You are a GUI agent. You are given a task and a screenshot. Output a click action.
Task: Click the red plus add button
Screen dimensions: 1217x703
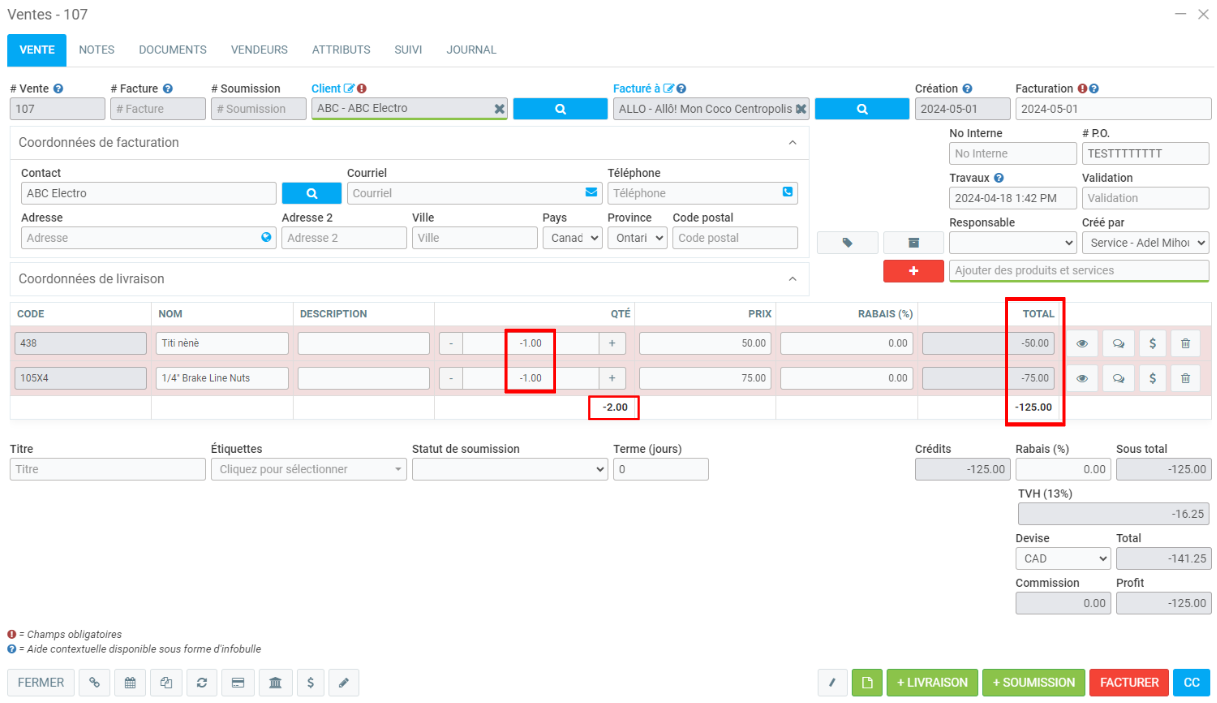913,271
